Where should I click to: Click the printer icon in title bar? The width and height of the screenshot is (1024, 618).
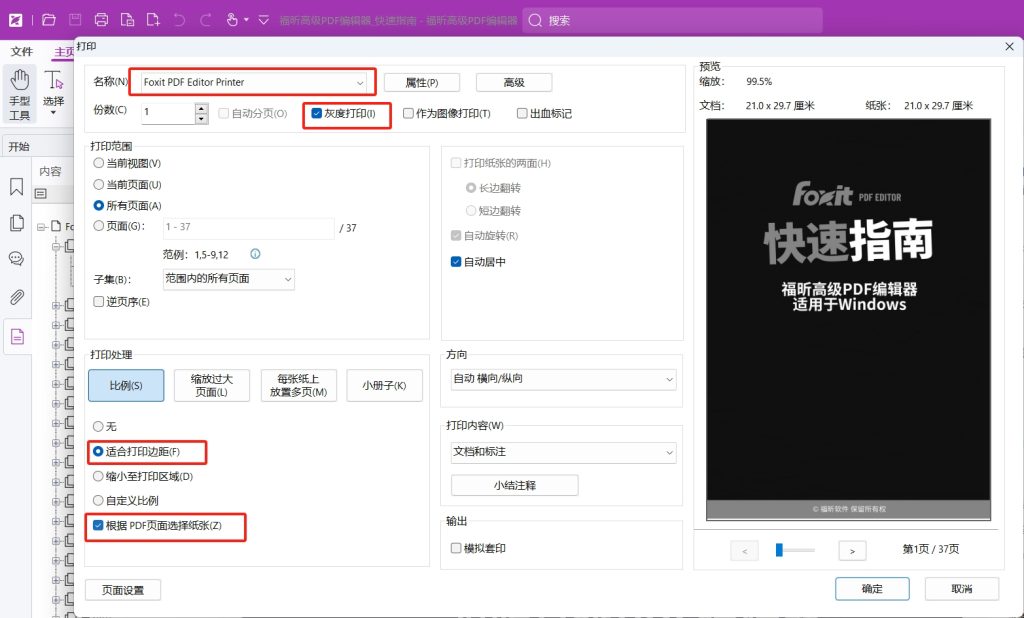[x=101, y=20]
